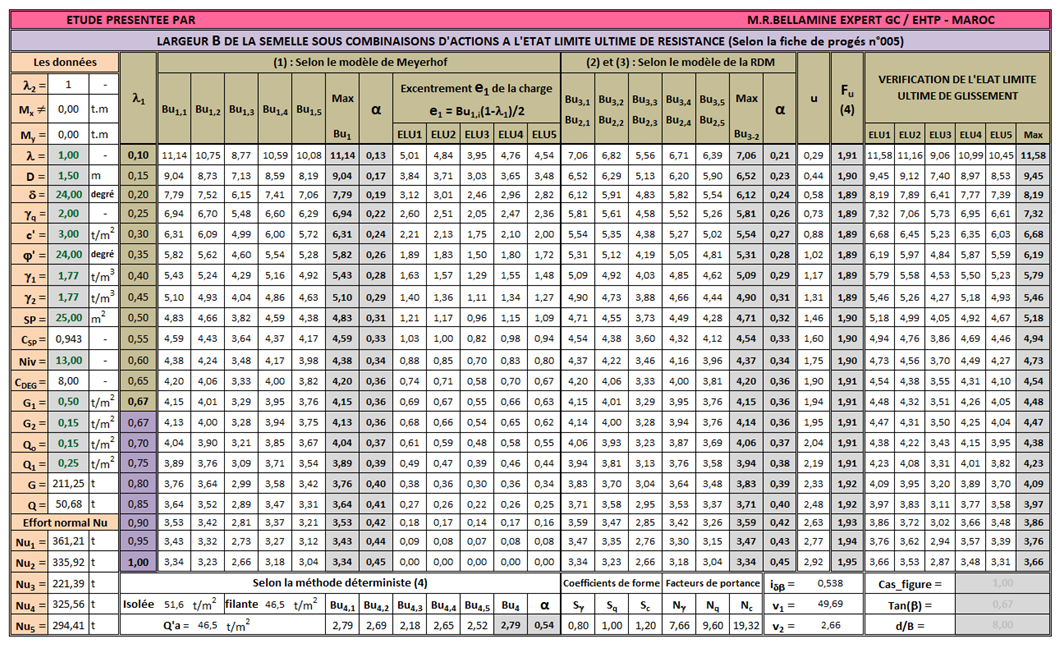
Task: Click the Nγ factor value 7,66
Action: 679,625
